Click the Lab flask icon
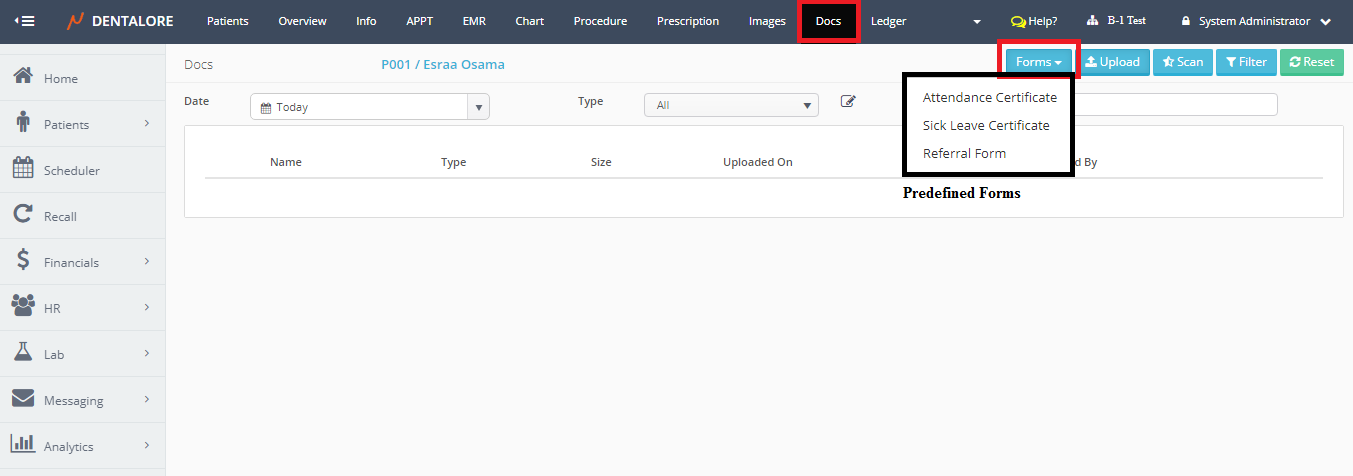Viewport: 1353px width, 476px height. coord(24,353)
